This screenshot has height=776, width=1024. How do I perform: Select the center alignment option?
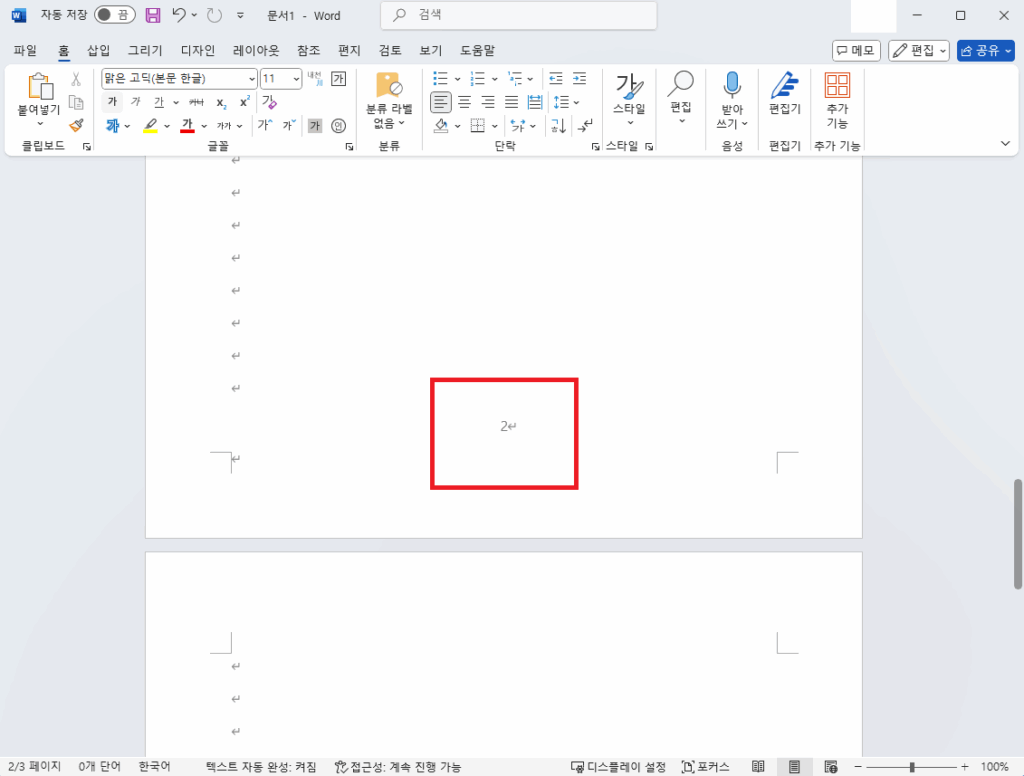coord(464,101)
